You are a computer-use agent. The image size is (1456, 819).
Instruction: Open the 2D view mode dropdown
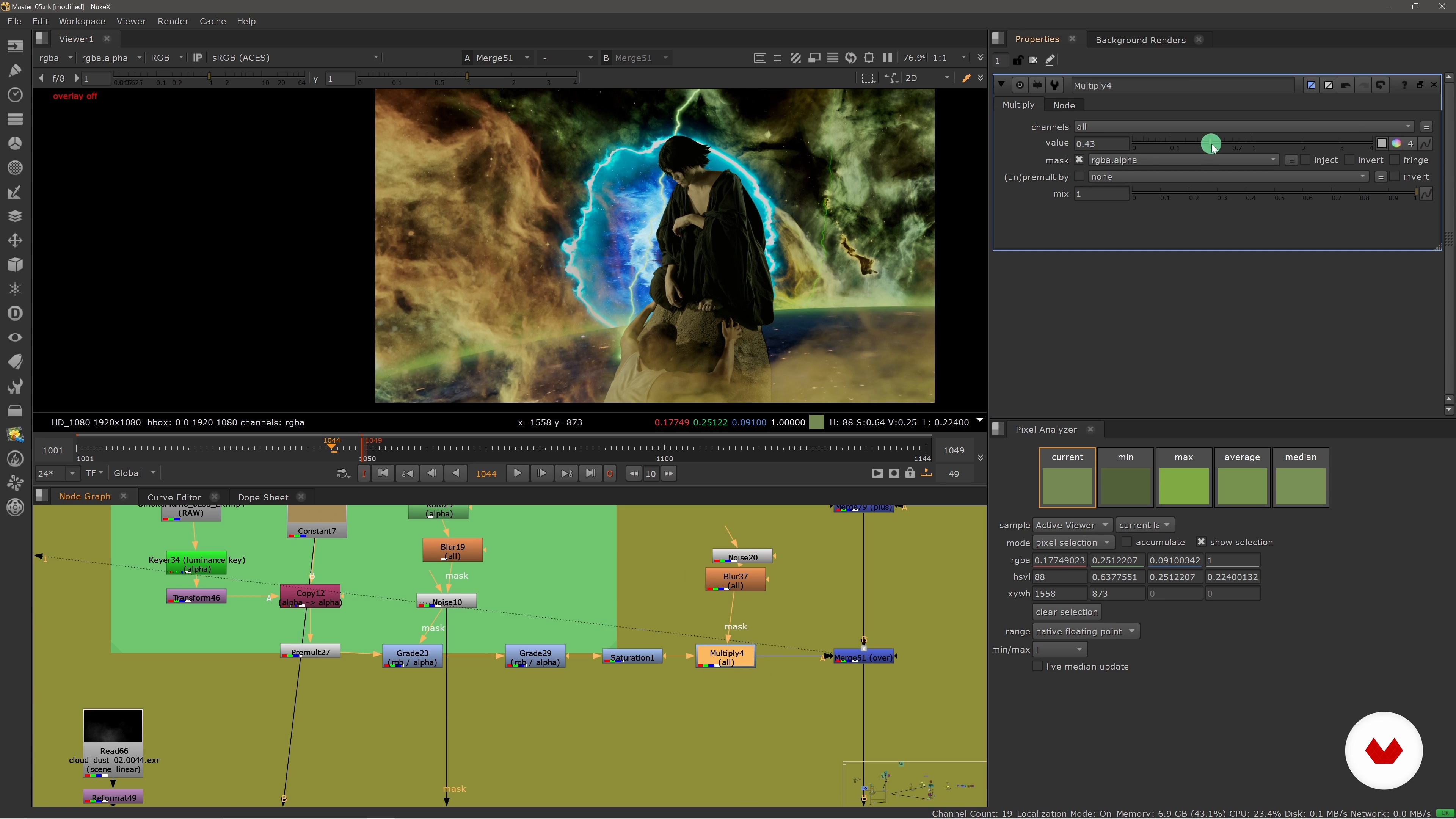[927, 78]
